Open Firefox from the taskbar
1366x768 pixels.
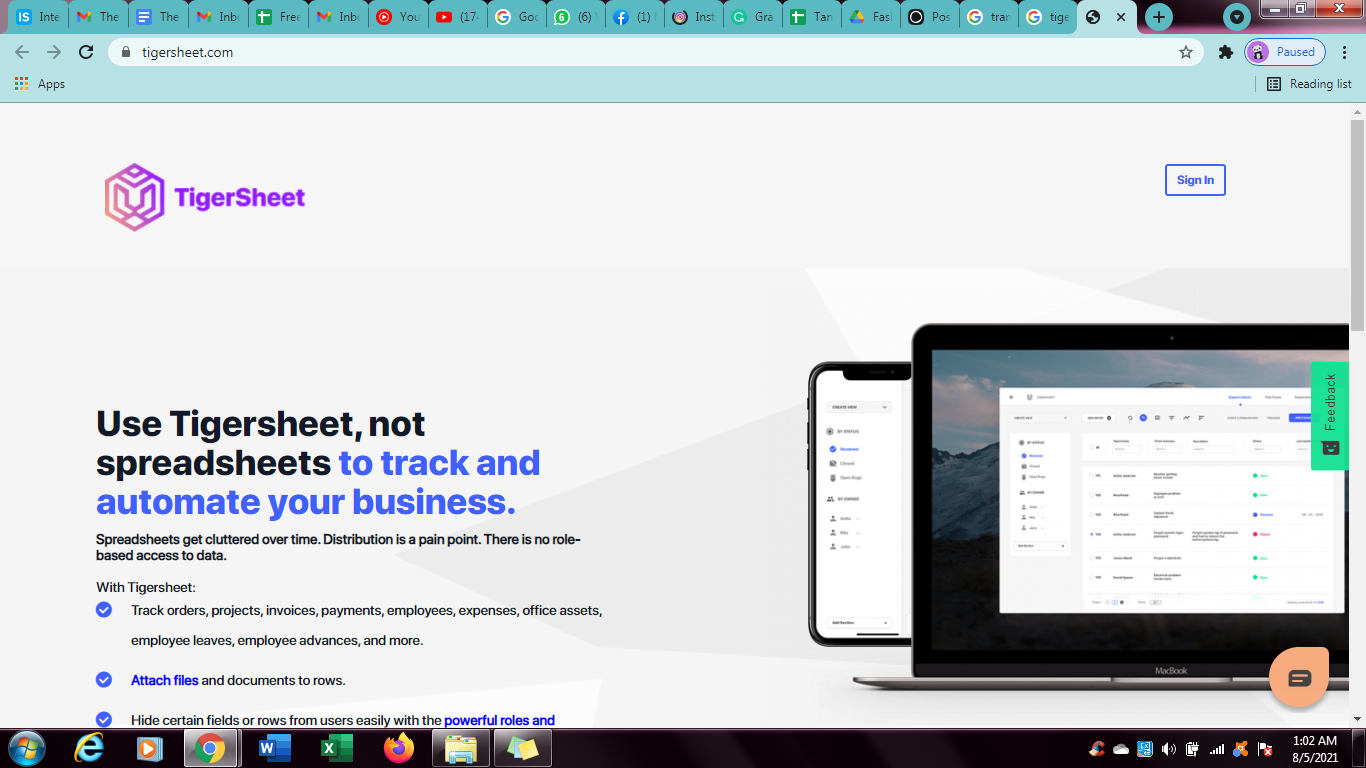pos(398,747)
